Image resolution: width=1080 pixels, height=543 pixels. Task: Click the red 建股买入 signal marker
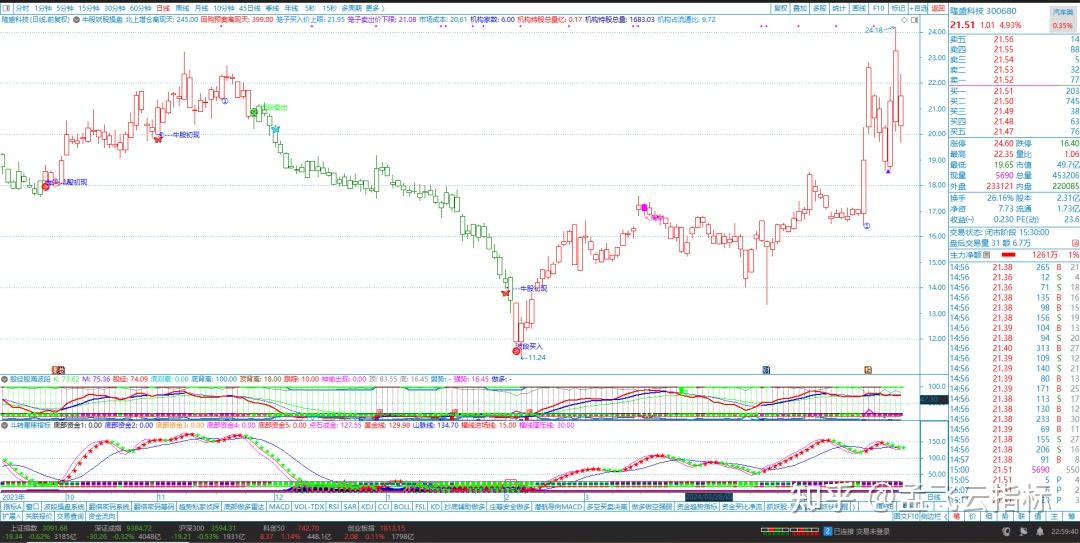click(x=516, y=350)
